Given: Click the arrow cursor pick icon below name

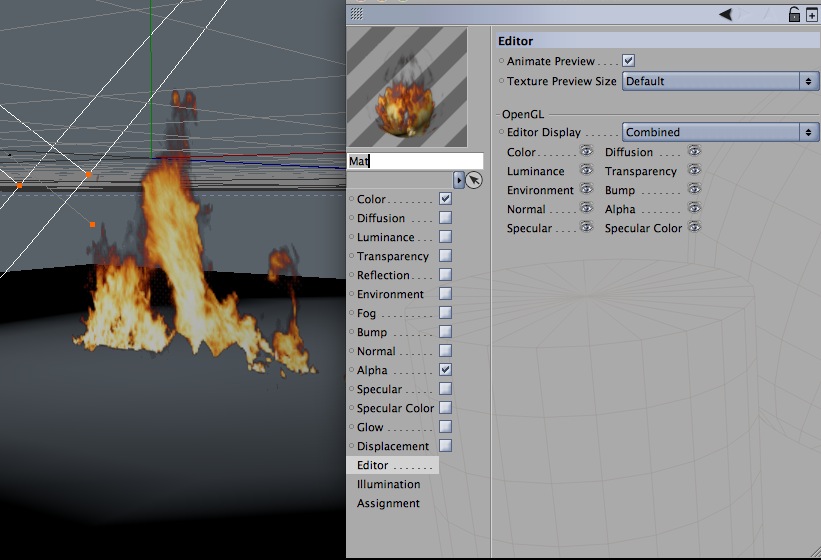Looking at the screenshot, I should click(x=474, y=180).
